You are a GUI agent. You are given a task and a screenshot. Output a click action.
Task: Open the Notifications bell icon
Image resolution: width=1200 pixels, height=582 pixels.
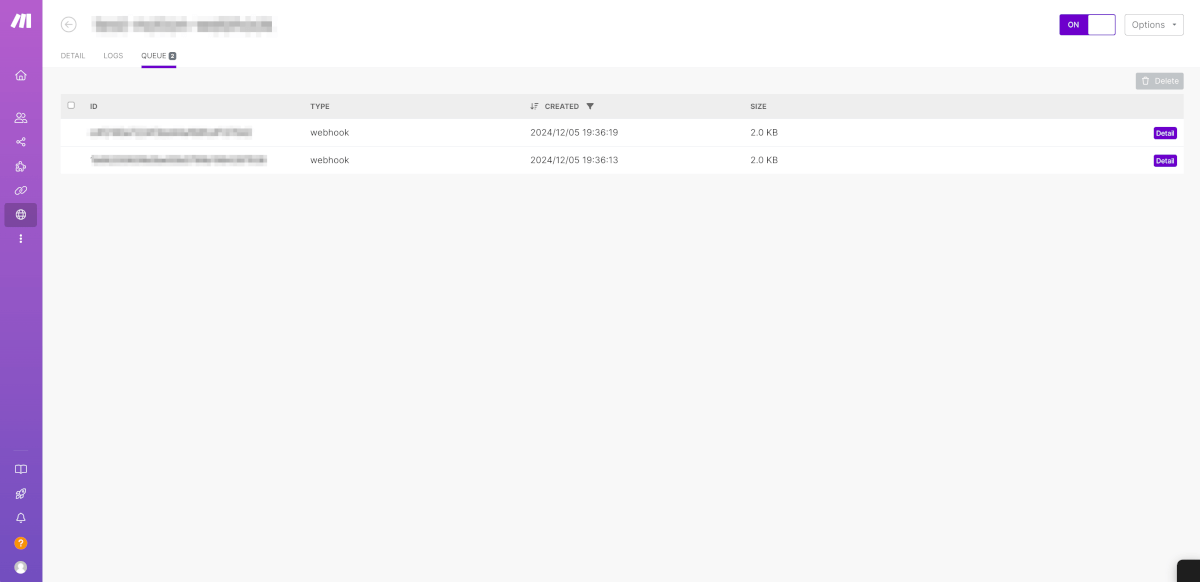pos(21,518)
